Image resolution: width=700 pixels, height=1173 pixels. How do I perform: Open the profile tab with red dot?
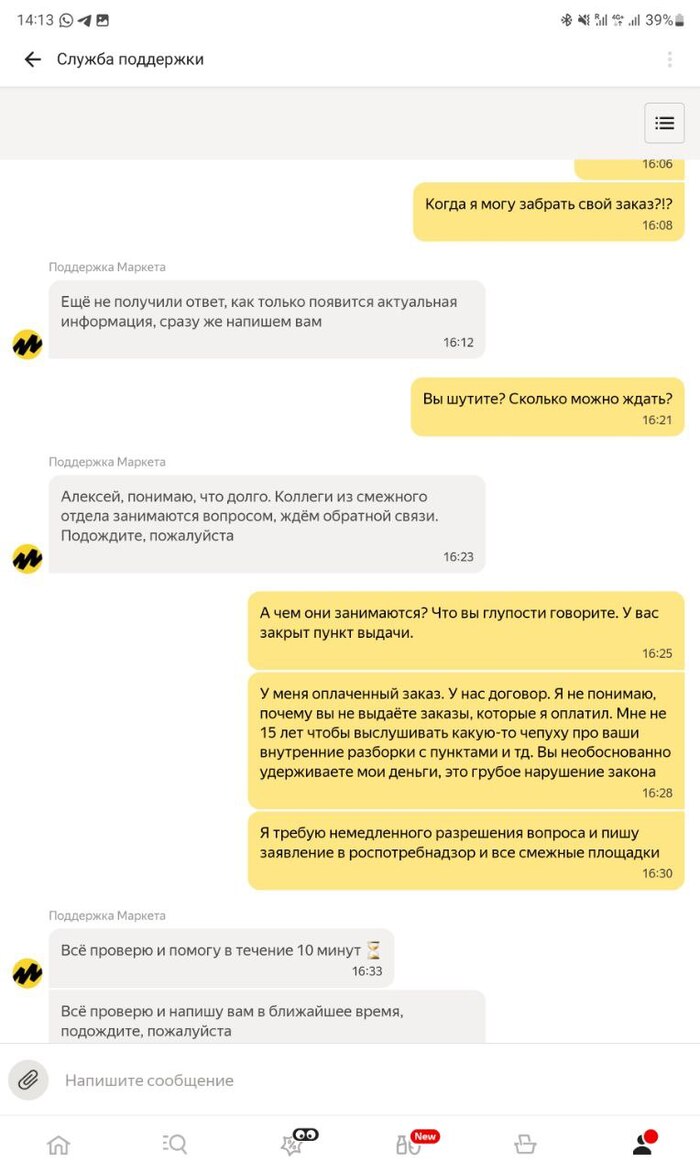pyautogui.click(x=644, y=1142)
